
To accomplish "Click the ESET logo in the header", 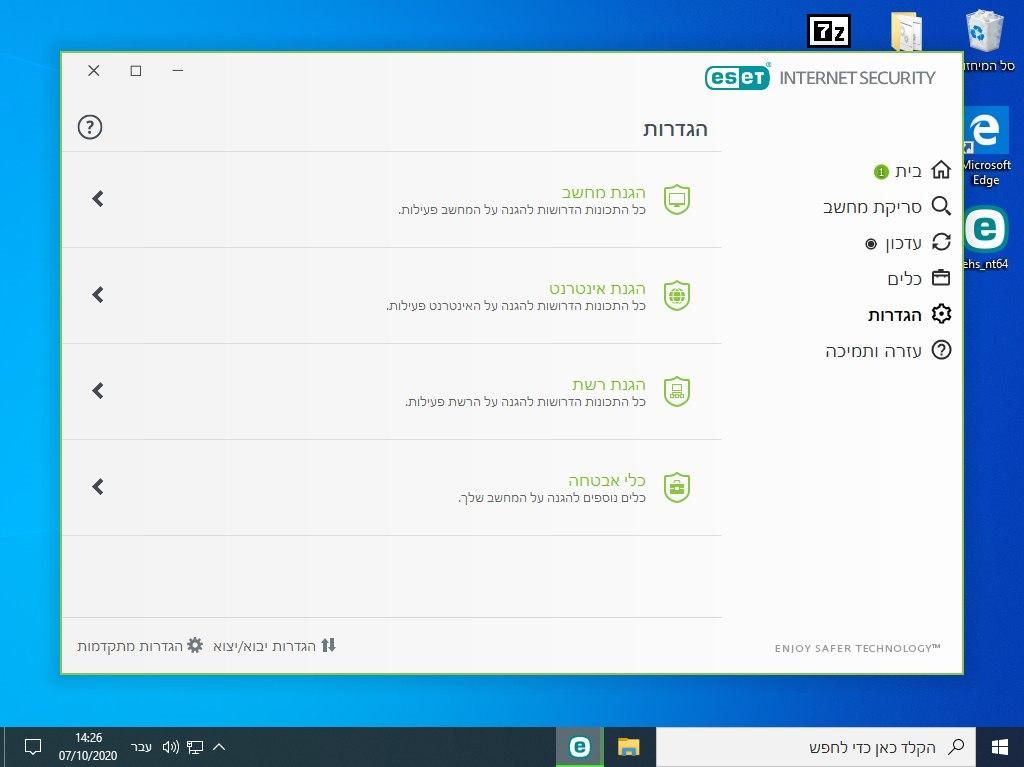I will point(737,78).
